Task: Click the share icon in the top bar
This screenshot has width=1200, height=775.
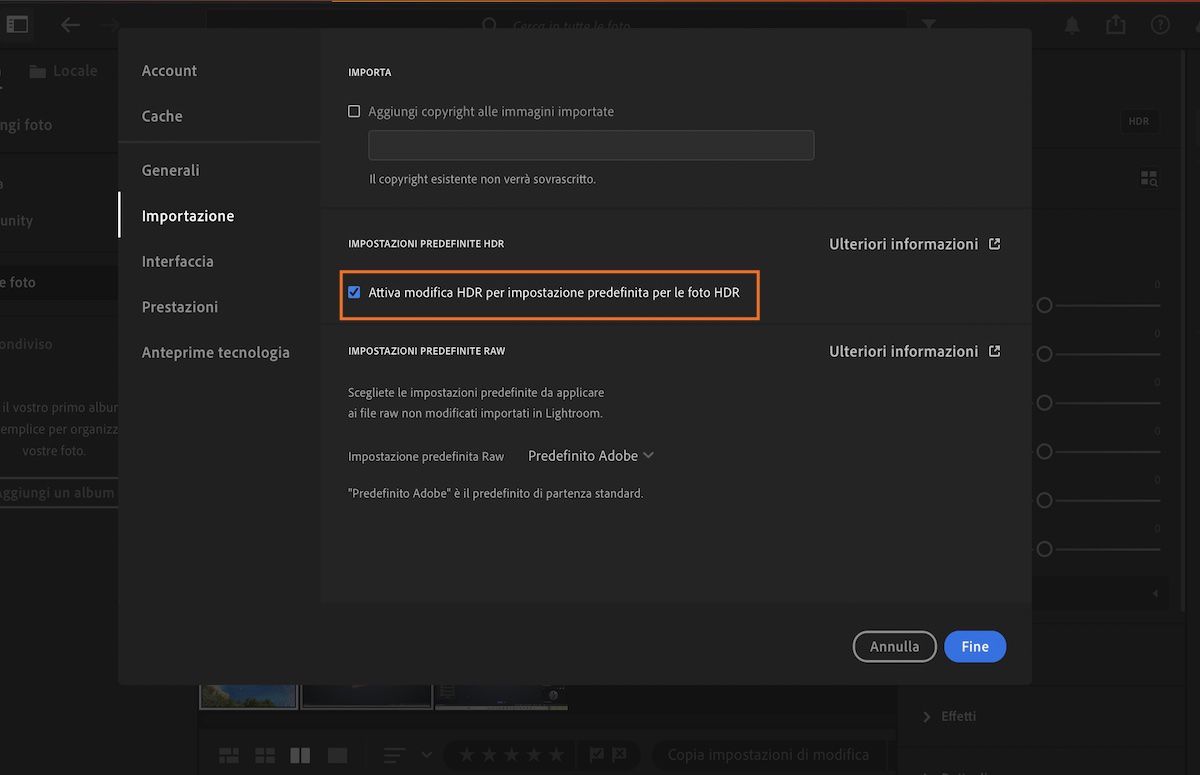Action: 1115,25
